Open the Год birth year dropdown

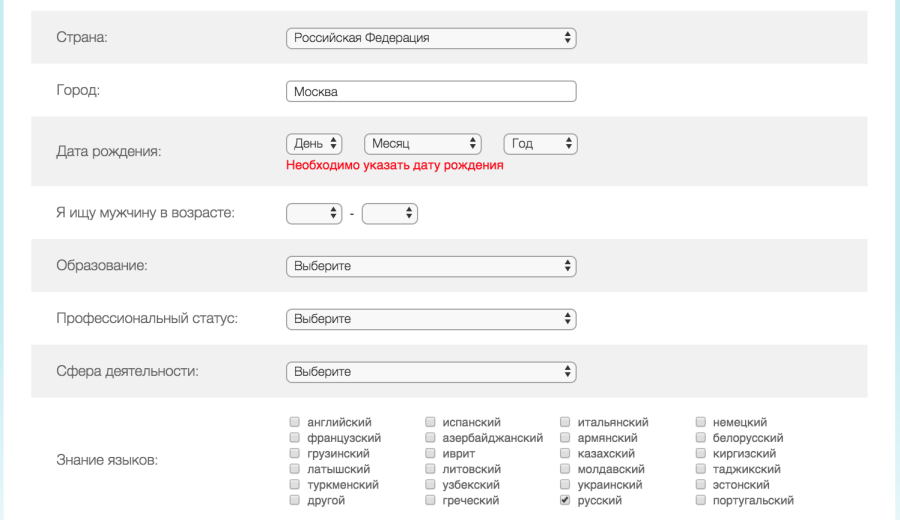pyautogui.click(x=540, y=144)
